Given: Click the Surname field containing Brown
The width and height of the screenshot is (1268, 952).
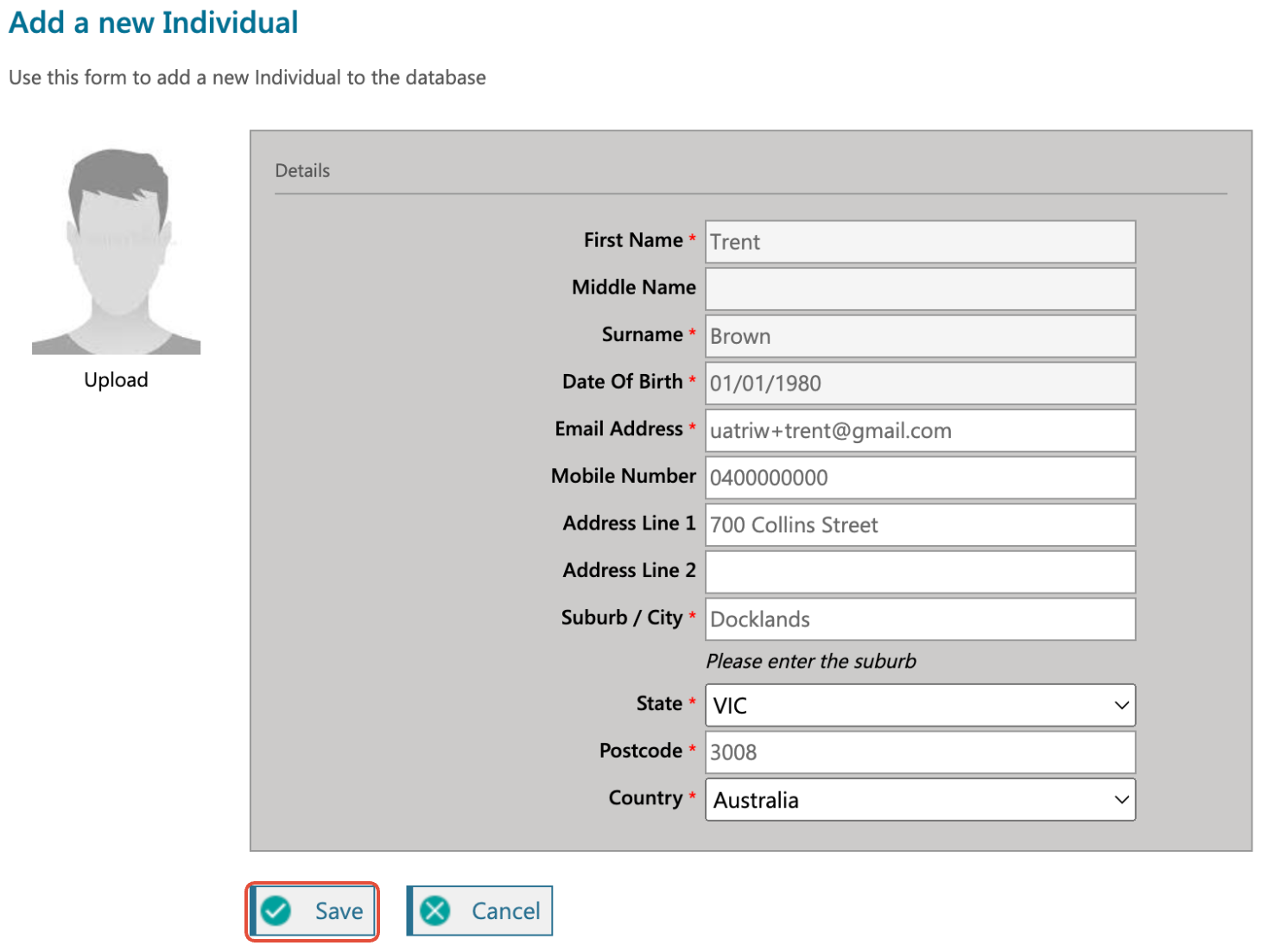Looking at the screenshot, I should [x=919, y=336].
